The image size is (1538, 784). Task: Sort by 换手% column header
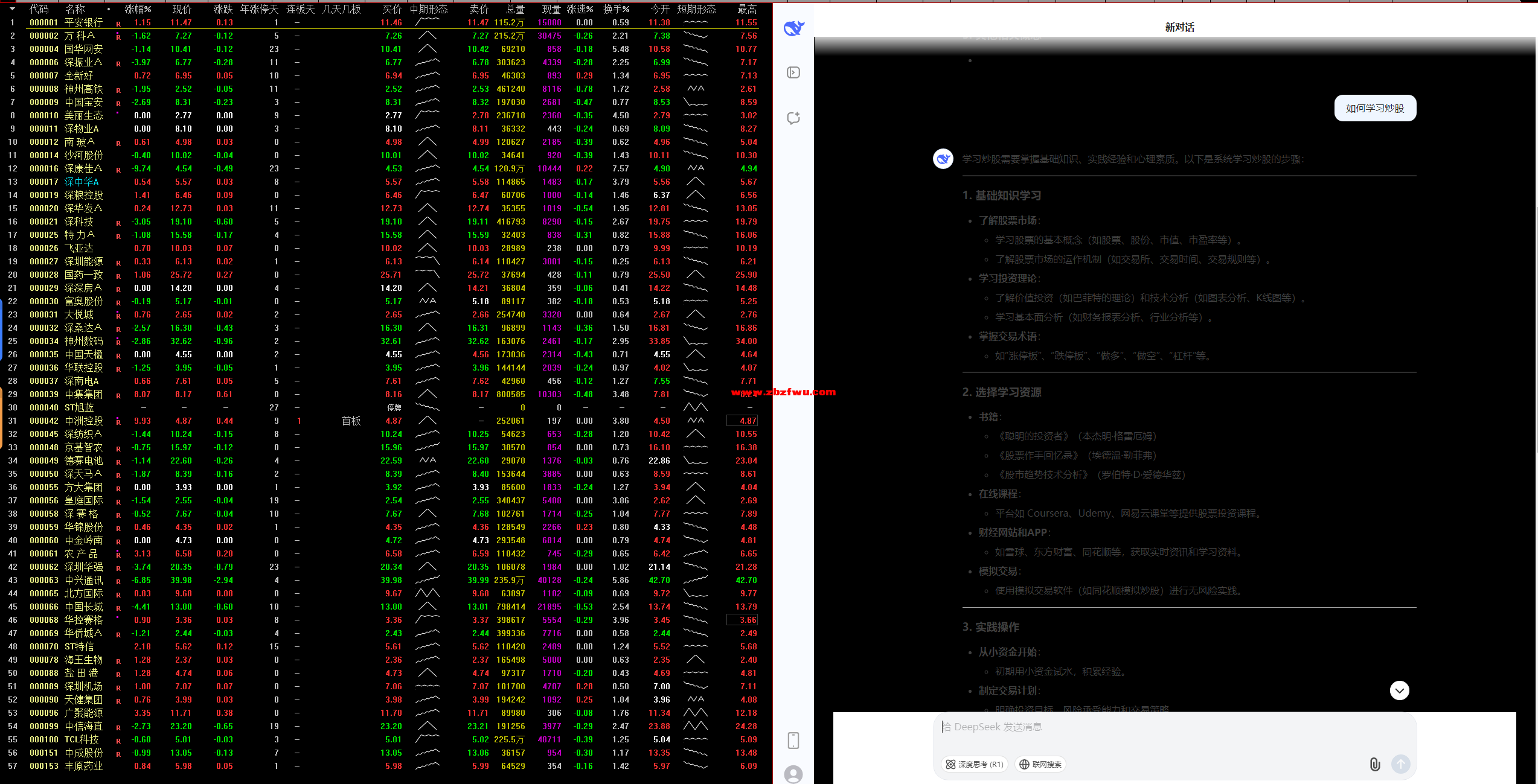tap(617, 9)
